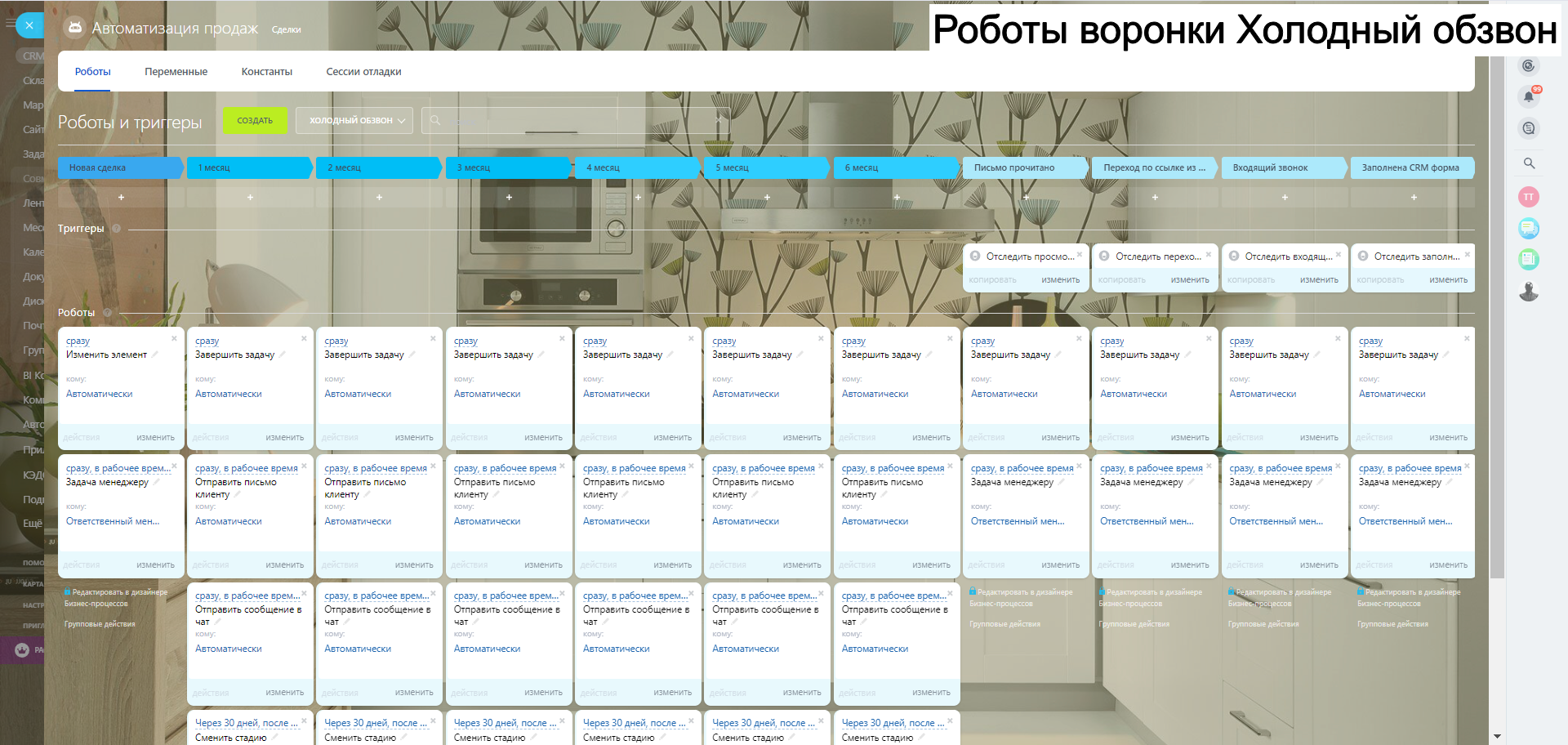
Task: Click копировать on the Отследить перехо... trigger
Action: pyautogui.click(x=1122, y=280)
